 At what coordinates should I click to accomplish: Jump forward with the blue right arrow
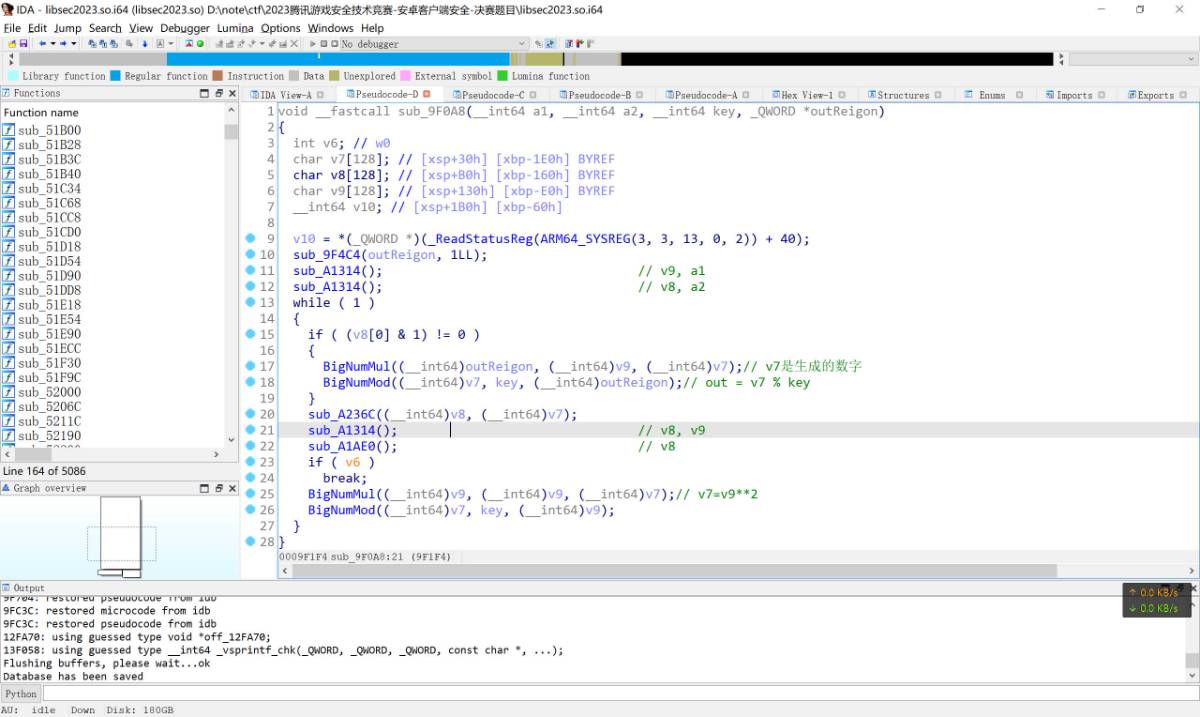tap(63, 44)
